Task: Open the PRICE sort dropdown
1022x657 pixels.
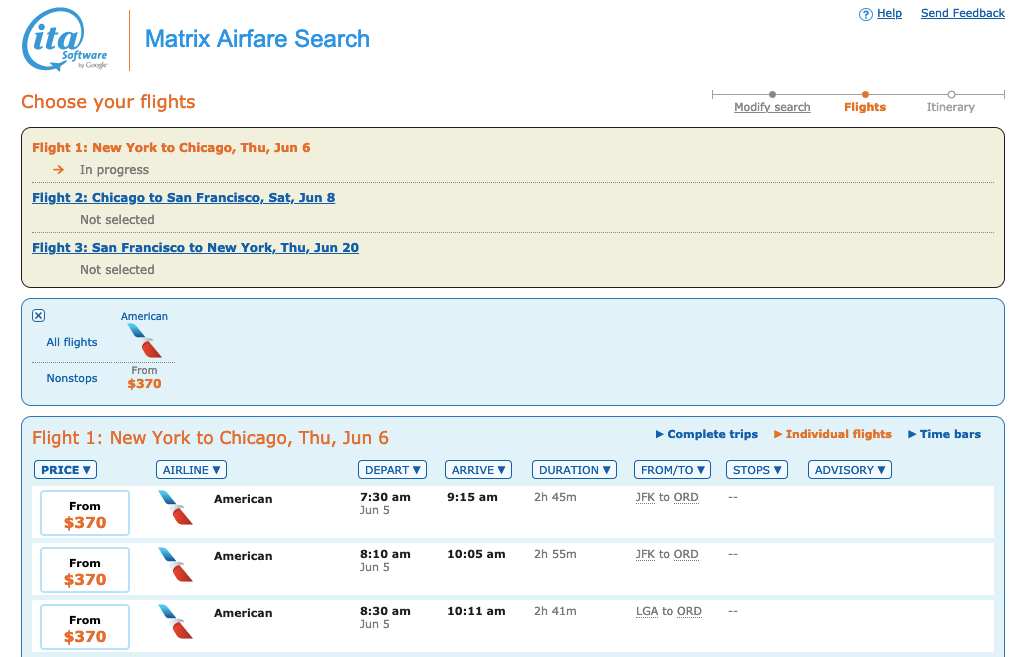Action: click(65, 469)
